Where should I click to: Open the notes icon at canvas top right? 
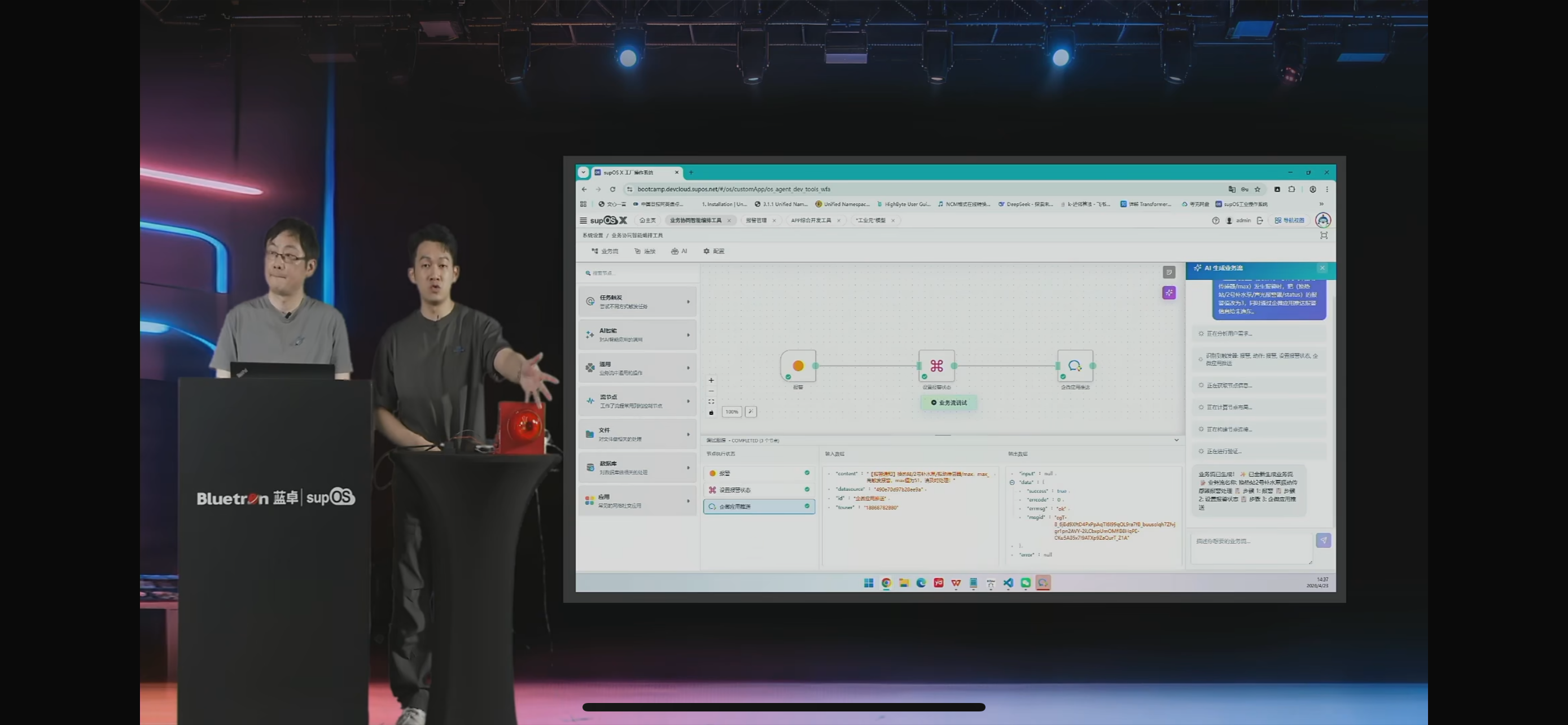(1169, 272)
